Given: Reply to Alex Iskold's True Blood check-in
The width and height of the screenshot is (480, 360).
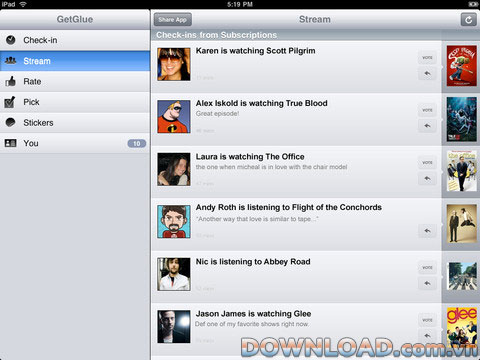Looking at the screenshot, I should (427, 126).
